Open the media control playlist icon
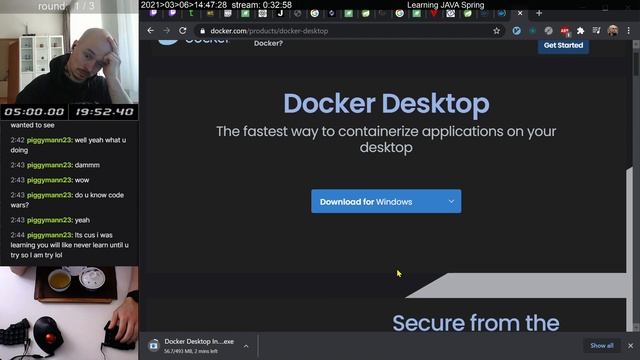Image resolution: width=640 pixels, height=360 pixels. (x=596, y=31)
